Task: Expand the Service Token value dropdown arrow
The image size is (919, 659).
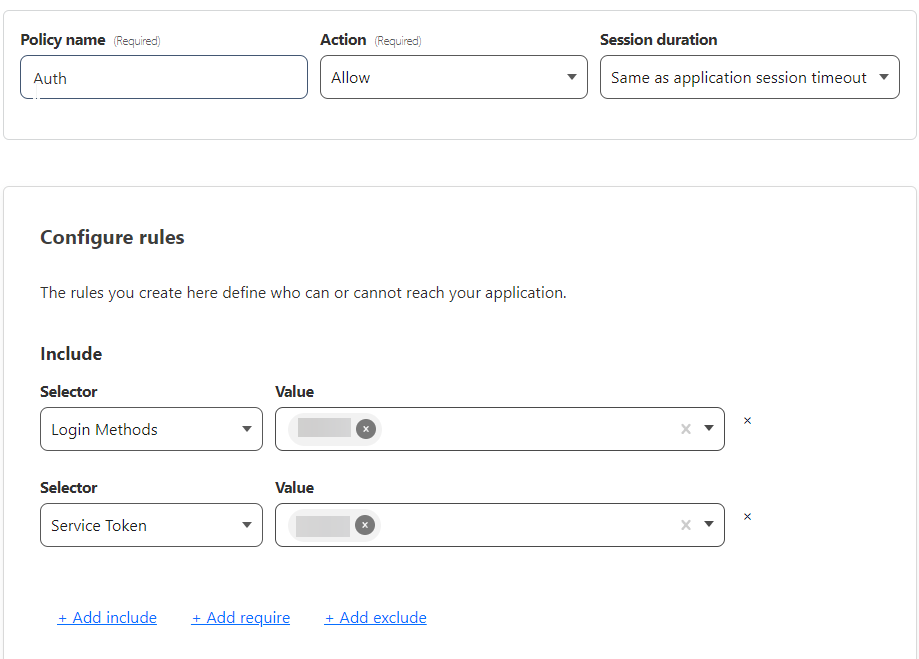Action: pos(709,525)
